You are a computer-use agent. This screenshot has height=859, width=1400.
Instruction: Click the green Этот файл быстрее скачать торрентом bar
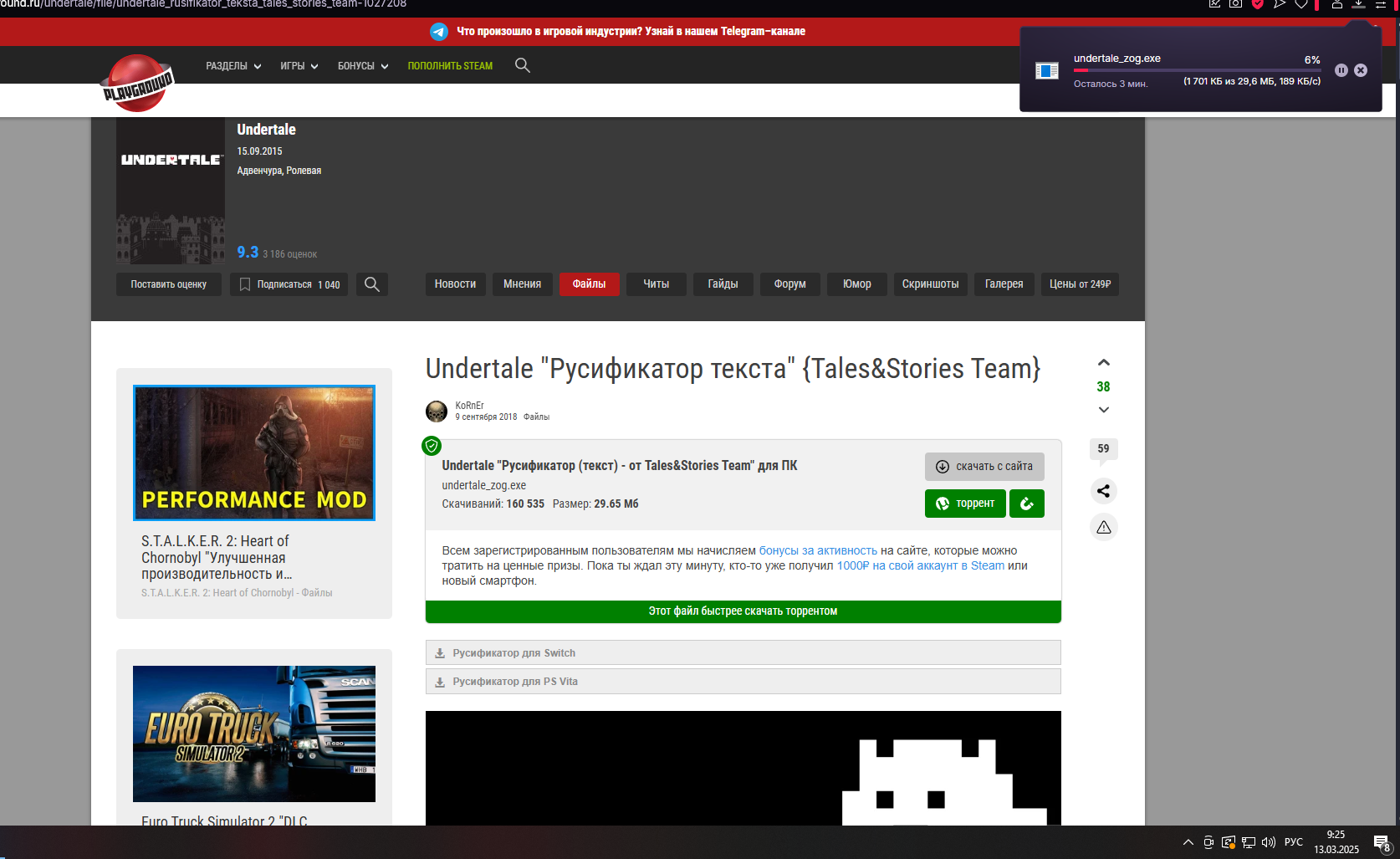(x=743, y=611)
